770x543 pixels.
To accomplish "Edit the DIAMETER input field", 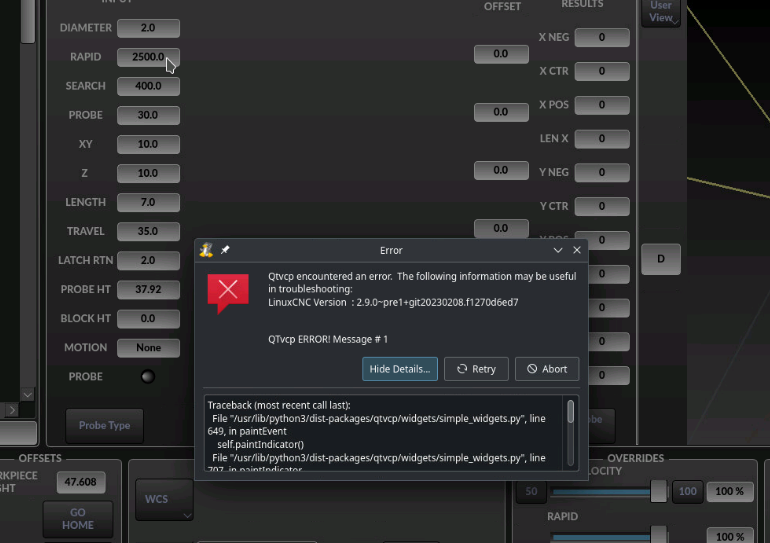I will [x=148, y=28].
